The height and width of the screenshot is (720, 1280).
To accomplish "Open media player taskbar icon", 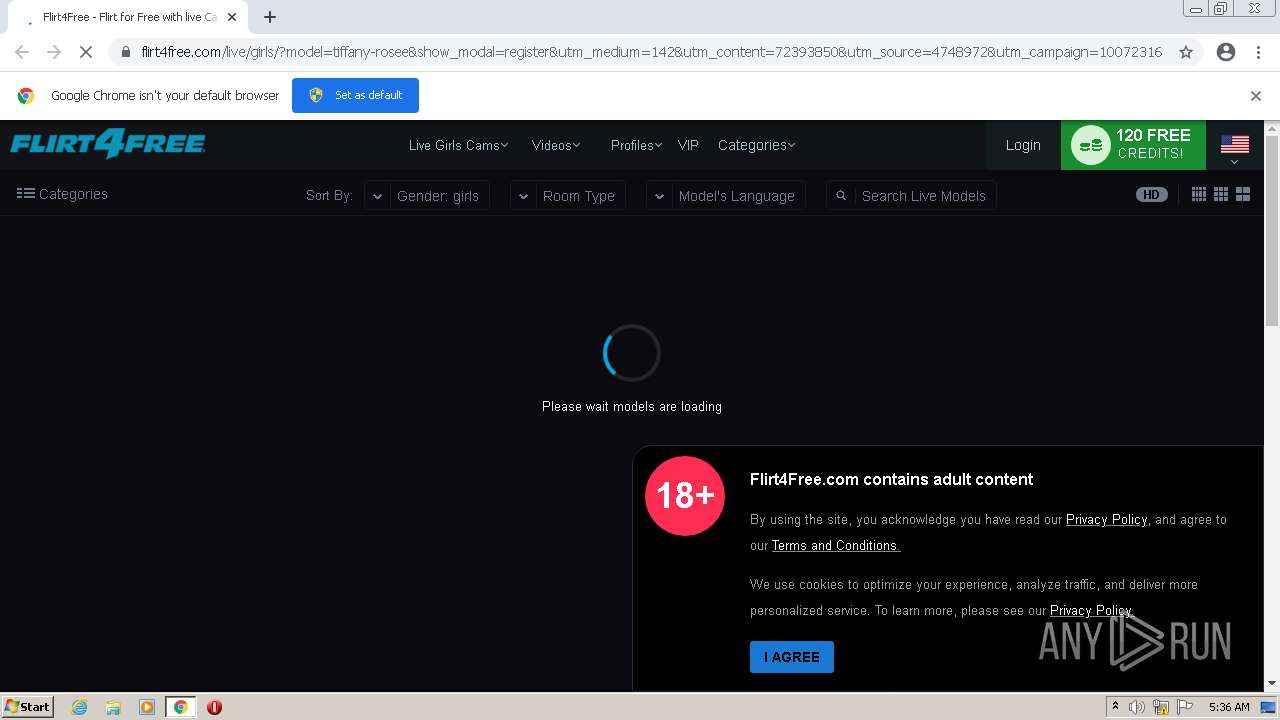I will [147, 707].
